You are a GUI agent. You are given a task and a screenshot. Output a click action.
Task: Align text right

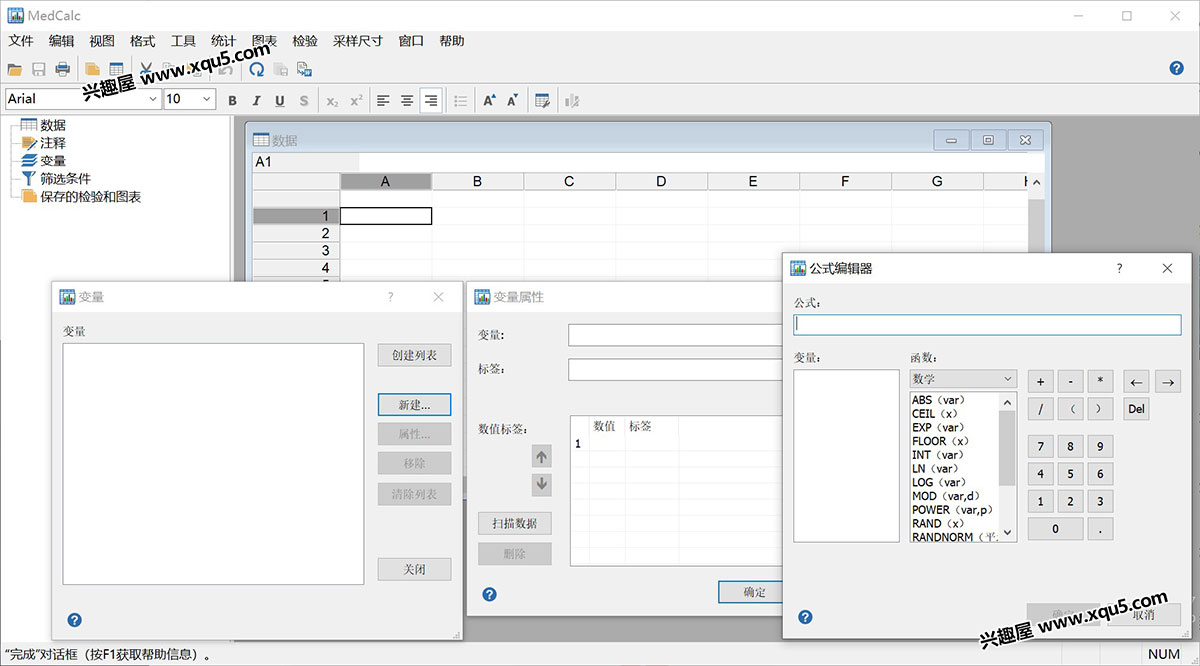click(431, 100)
